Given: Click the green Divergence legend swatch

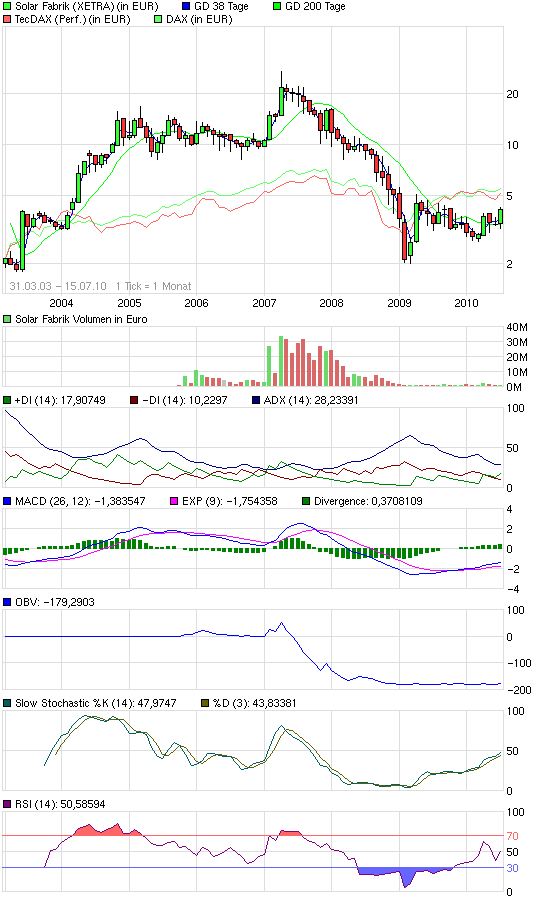Looking at the screenshot, I should [x=306, y=501].
